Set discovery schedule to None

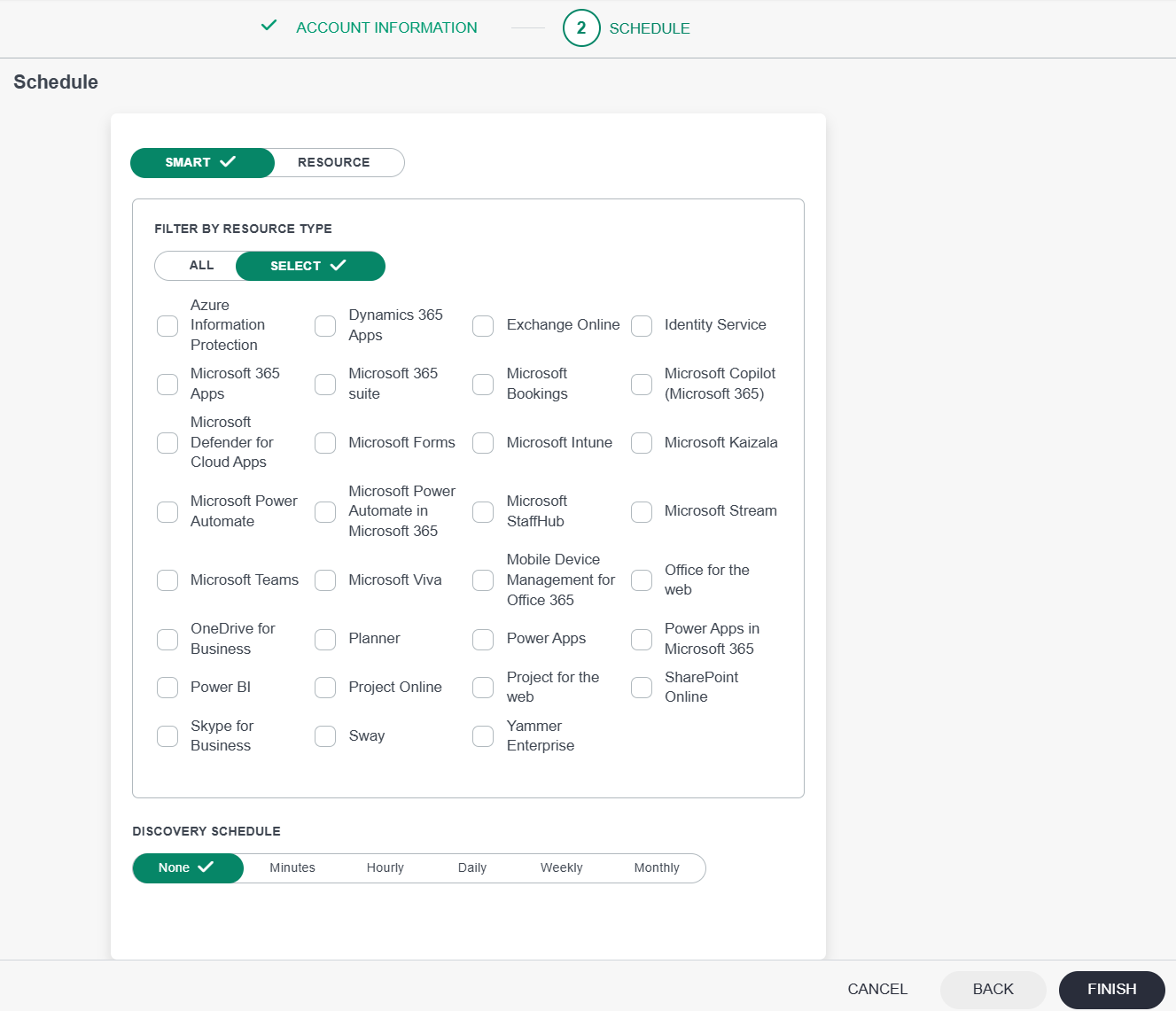(x=188, y=868)
